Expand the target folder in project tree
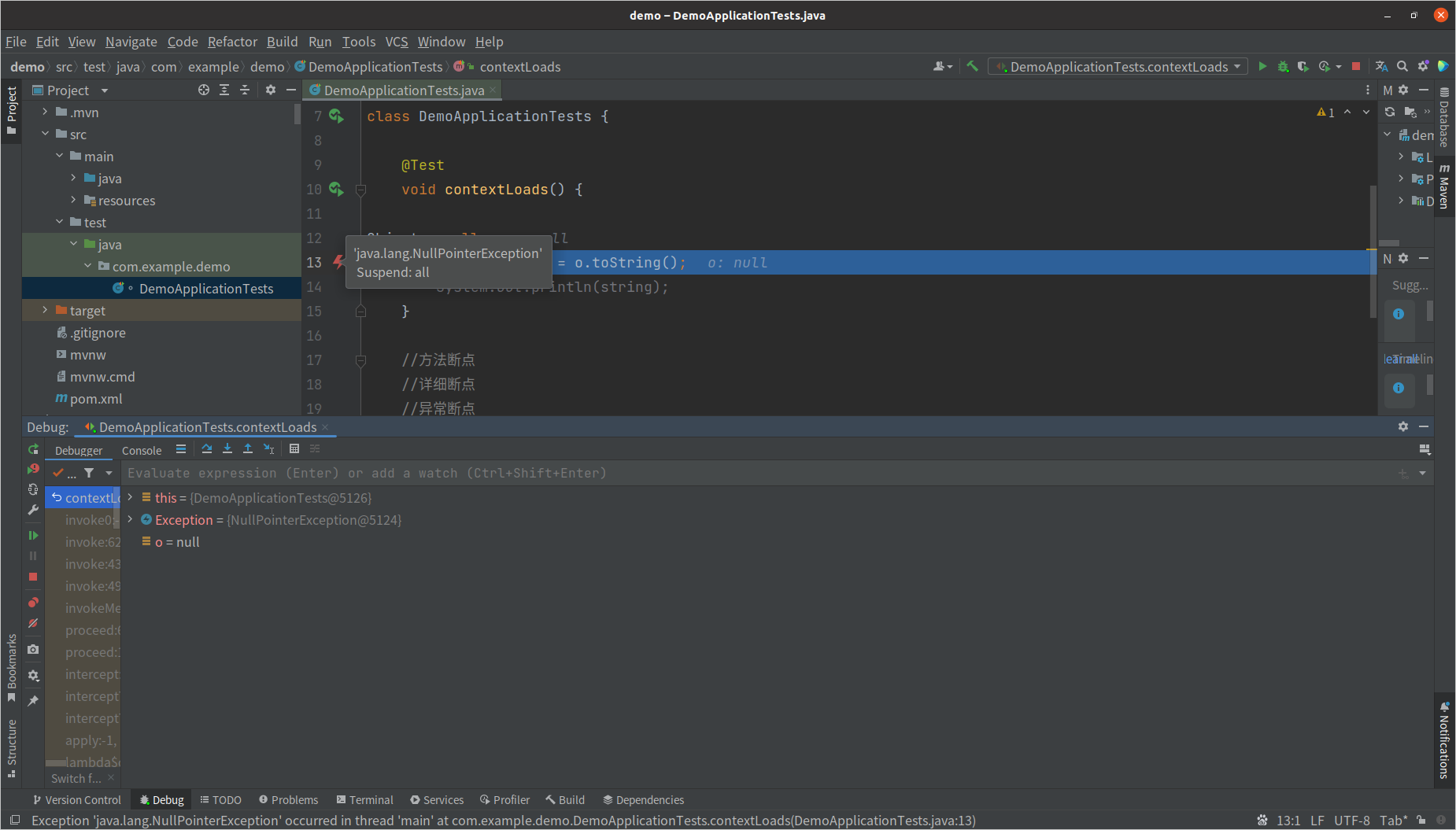Viewport: 1456px width, 830px height. [x=46, y=311]
